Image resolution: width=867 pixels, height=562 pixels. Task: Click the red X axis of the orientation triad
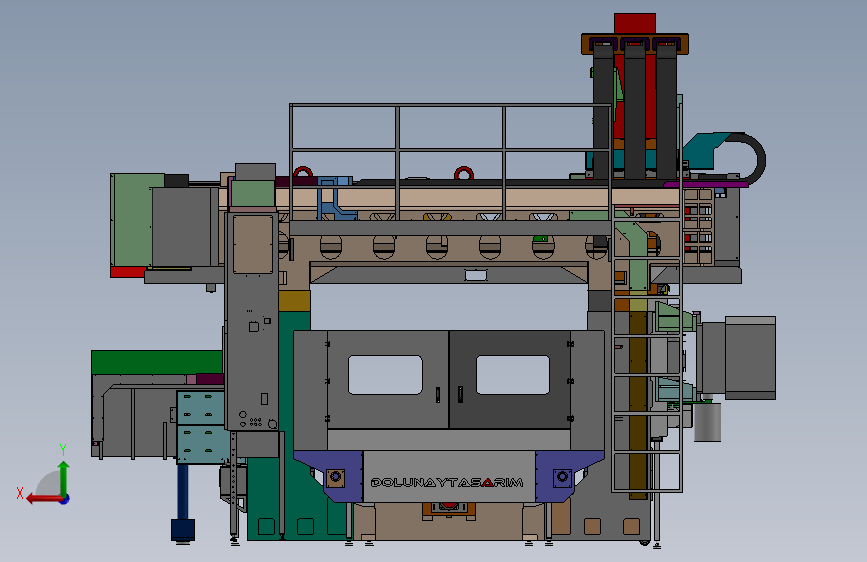[44, 499]
